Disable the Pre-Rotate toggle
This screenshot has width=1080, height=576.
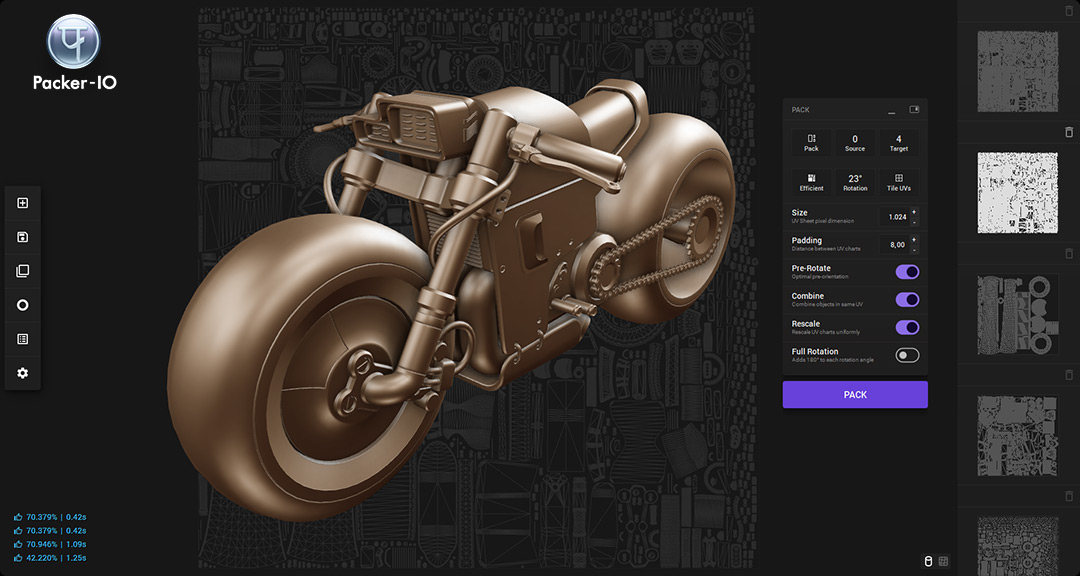pyautogui.click(x=907, y=271)
